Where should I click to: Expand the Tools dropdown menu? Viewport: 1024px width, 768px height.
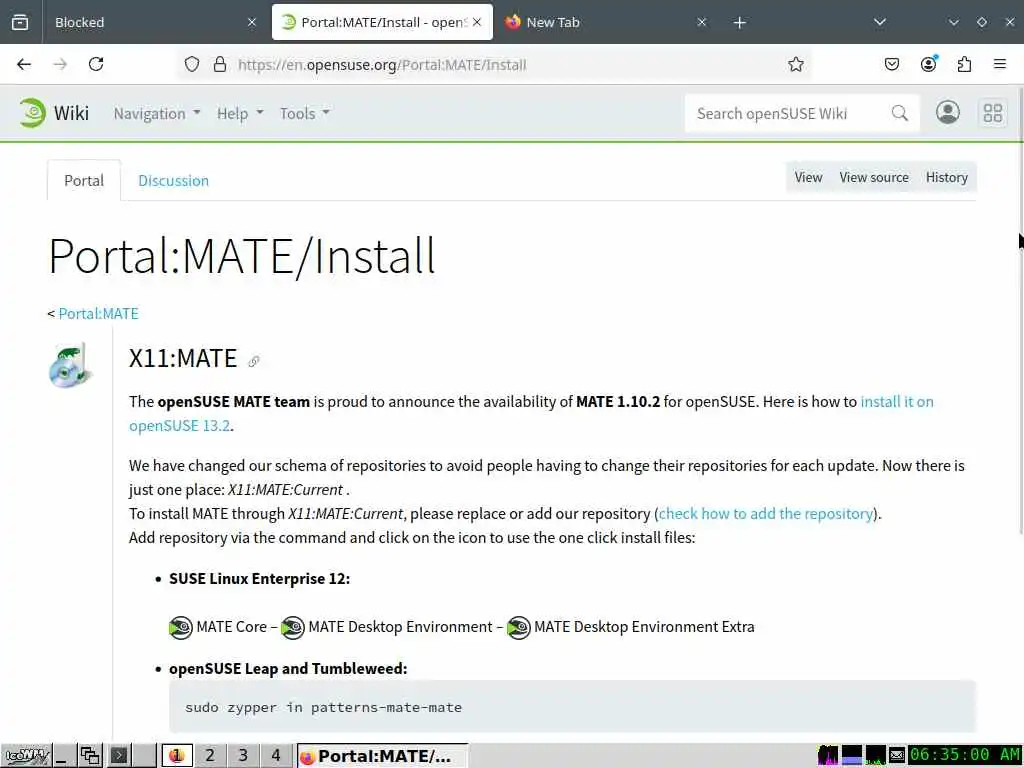tap(305, 114)
